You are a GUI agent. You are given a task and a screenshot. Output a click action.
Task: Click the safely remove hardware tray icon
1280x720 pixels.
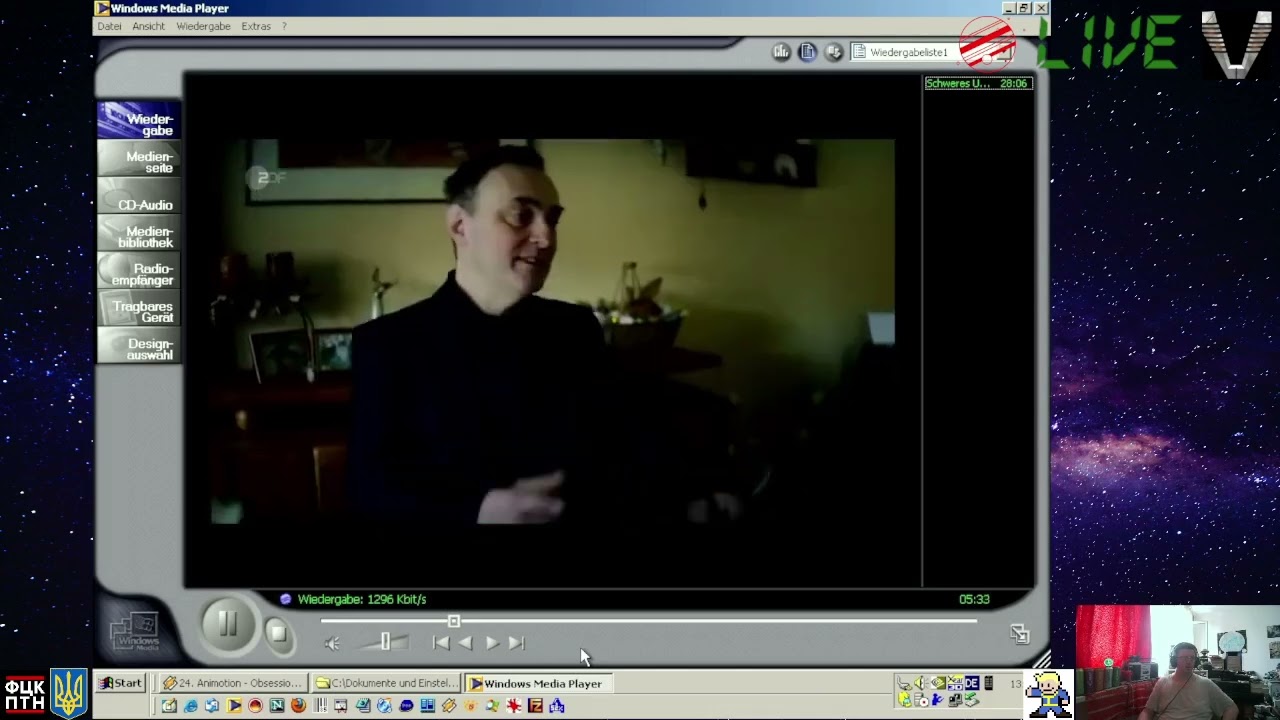click(x=905, y=684)
